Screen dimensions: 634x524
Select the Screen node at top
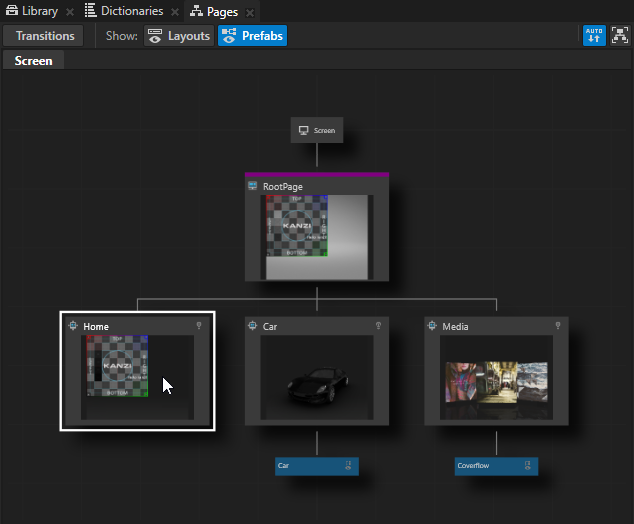317,130
